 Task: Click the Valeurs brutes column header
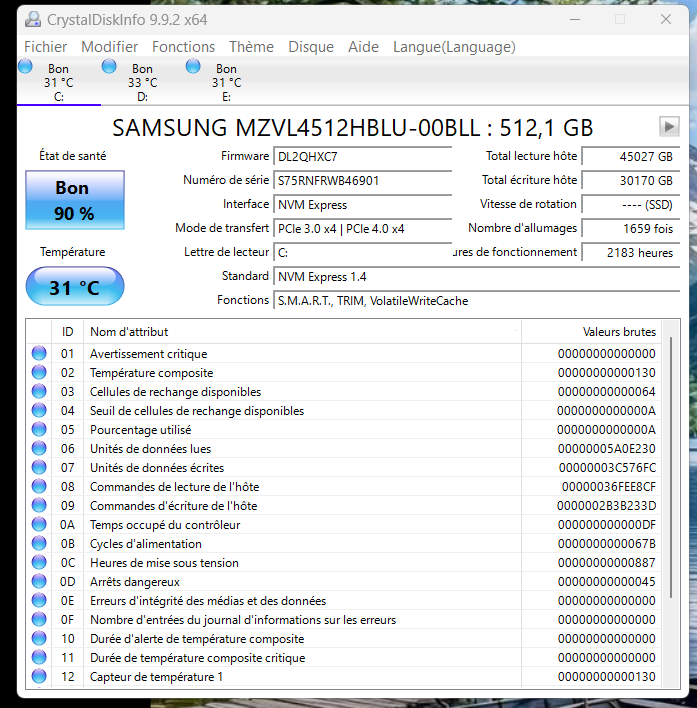coord(591,332)
